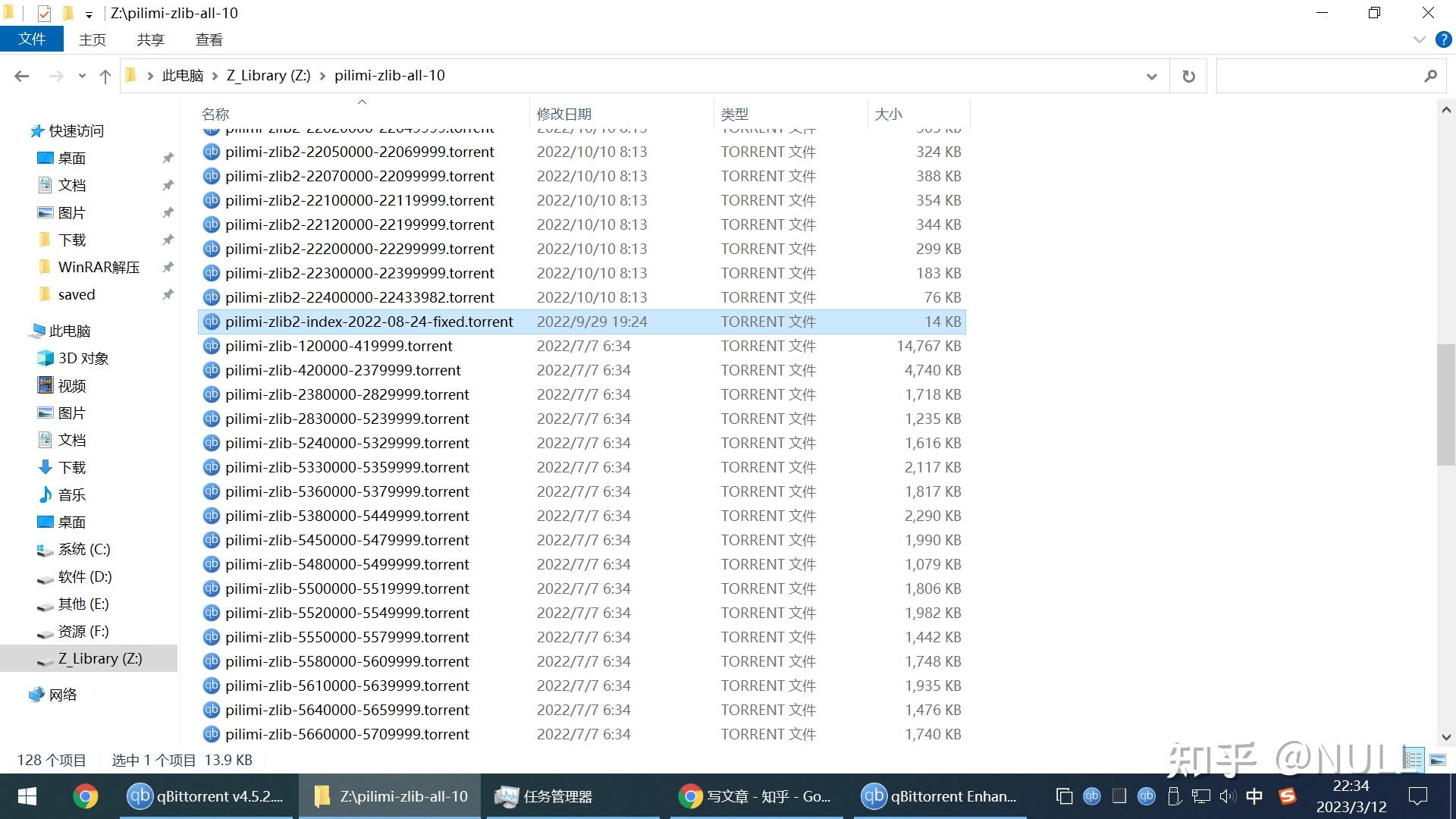The width and height of the screenshot is (1456, 819).
Task: Select 此电脑 in the navigation pane
Action: (69, 331)
